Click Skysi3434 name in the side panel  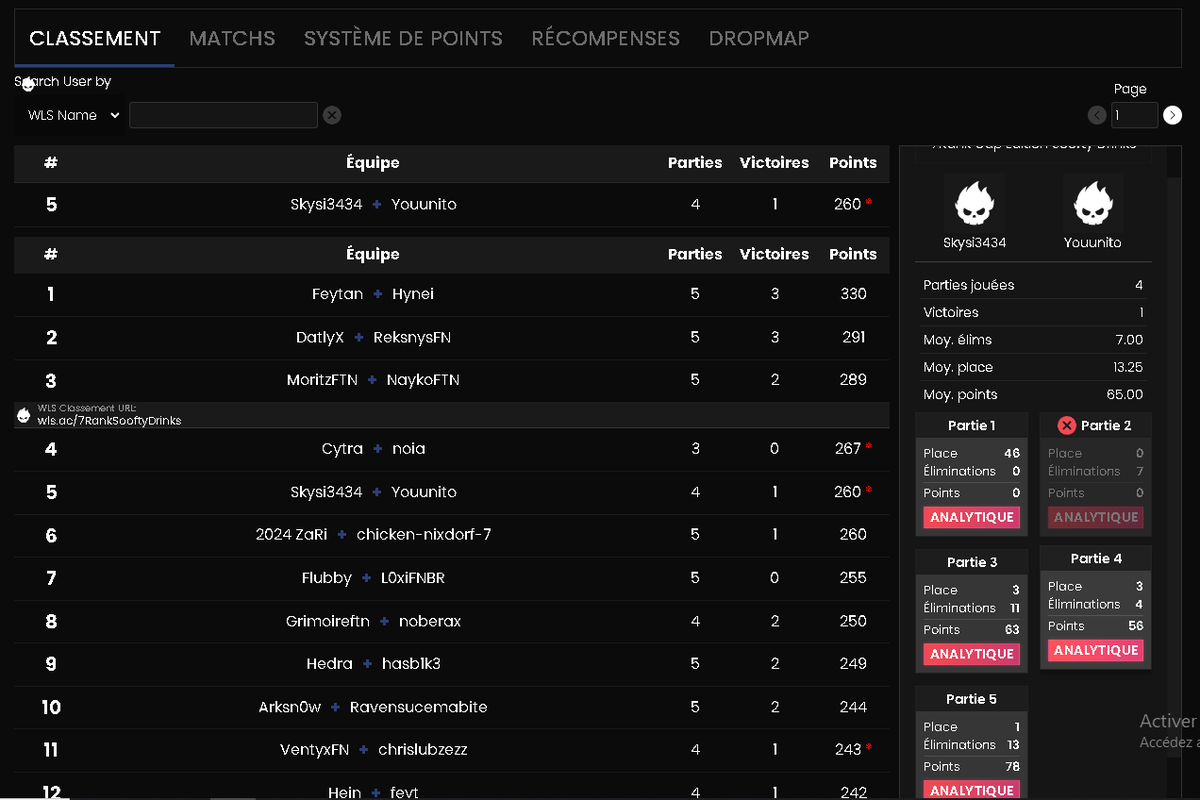975,243
